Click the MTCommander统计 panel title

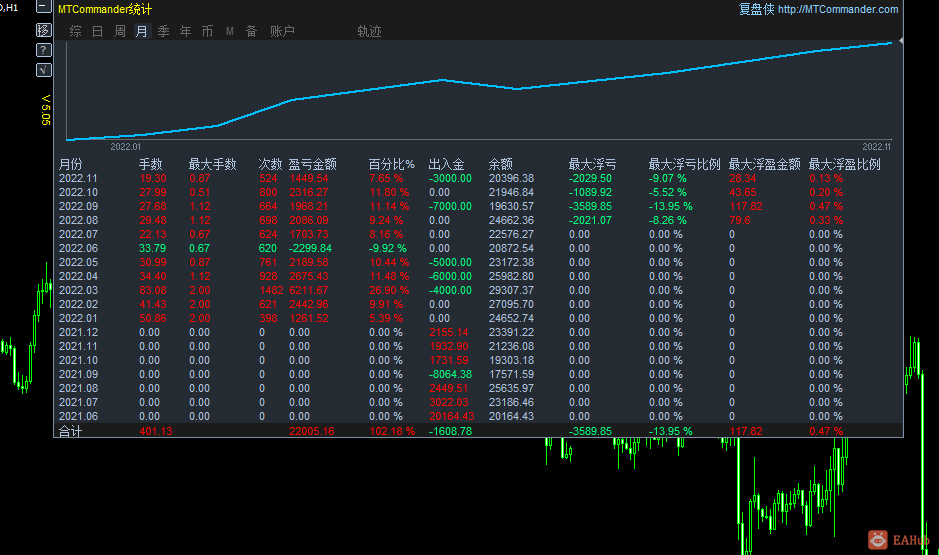[x=105, y=9]
